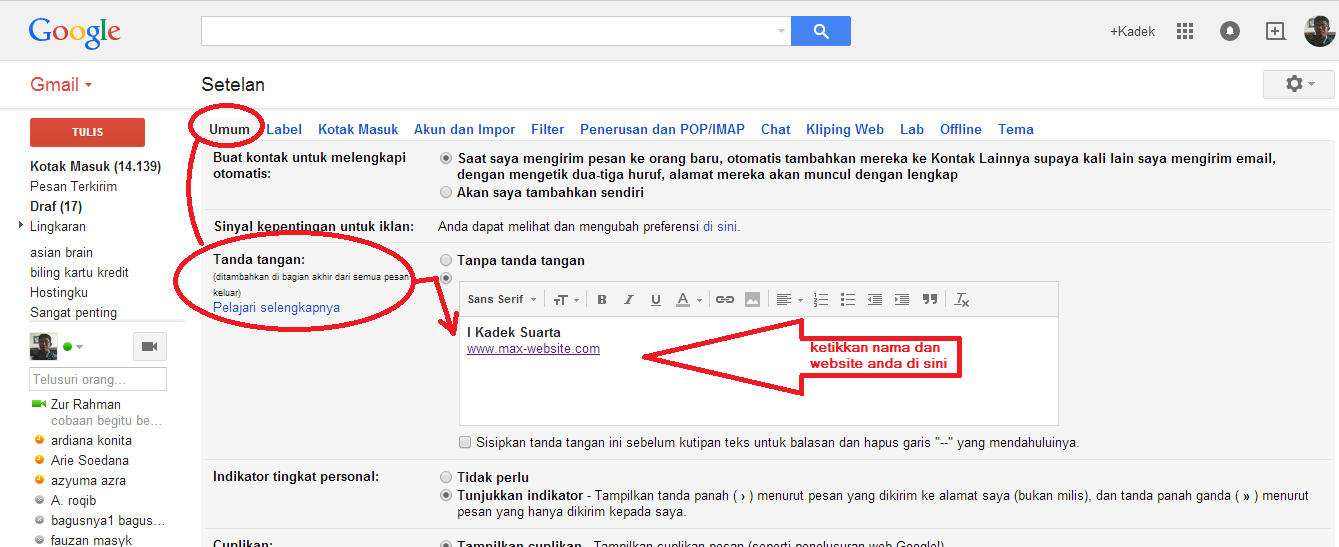This screenshot has height=547, width=1339.
Task: Open Penerusan dan POP/IMAP tab
Action: click(x=662, y=129)
